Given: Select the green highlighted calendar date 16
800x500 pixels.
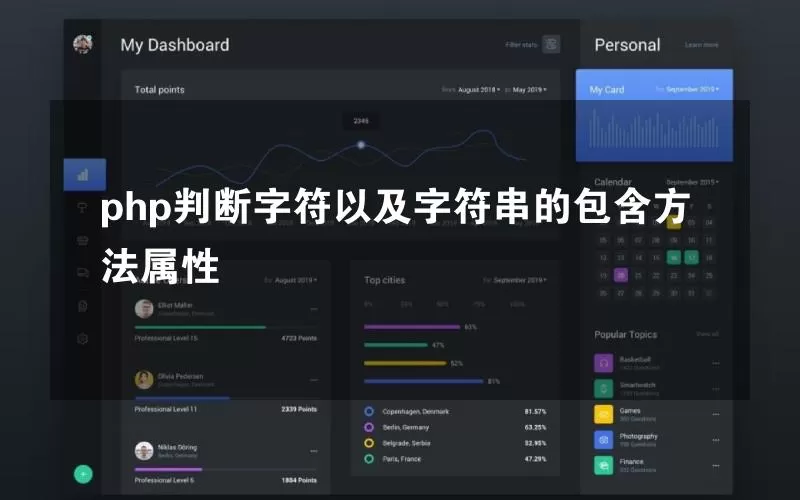Looking at the screenshot, I should point(673,258).
